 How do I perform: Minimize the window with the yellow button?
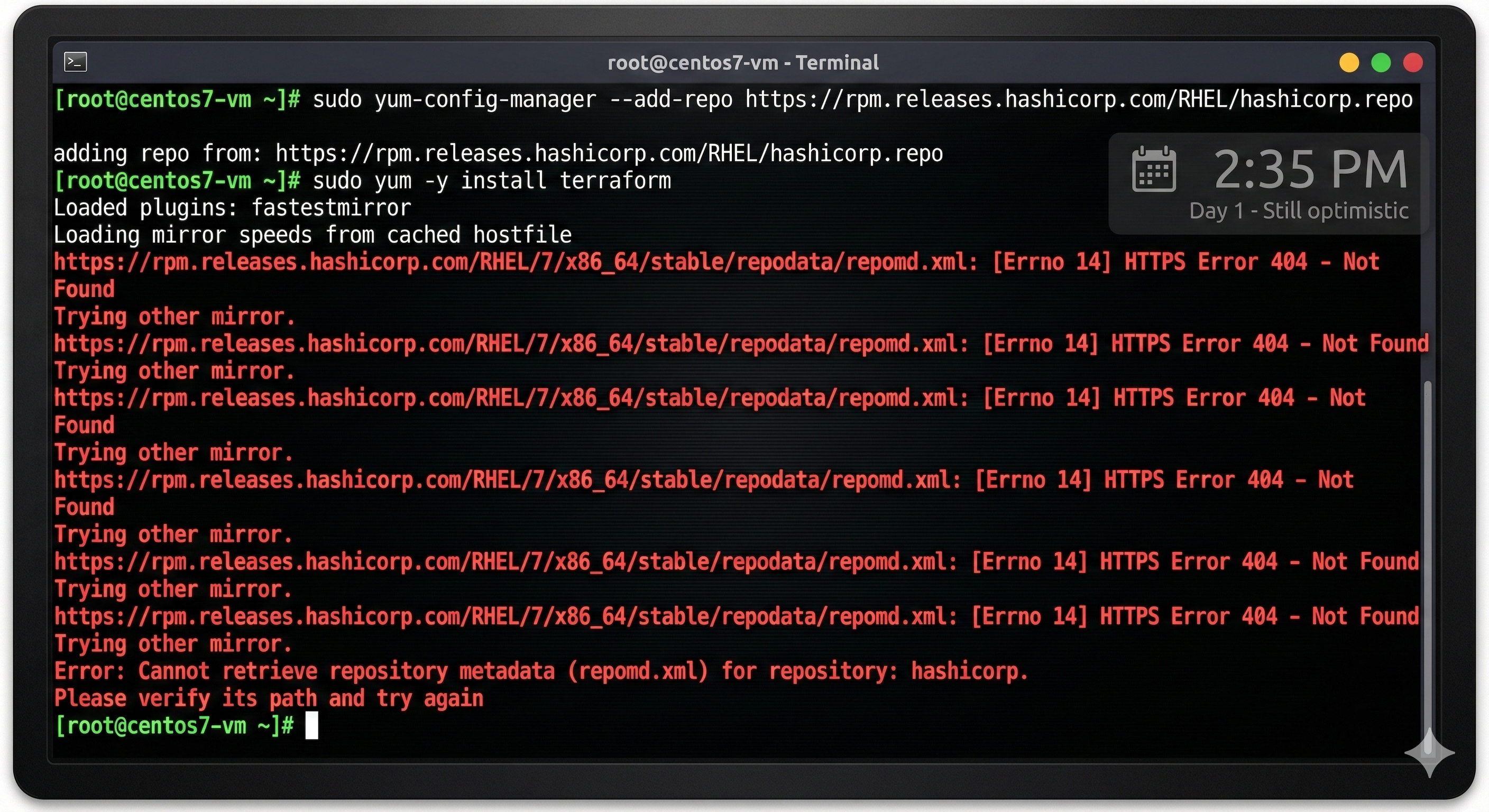coord(1349,62)
